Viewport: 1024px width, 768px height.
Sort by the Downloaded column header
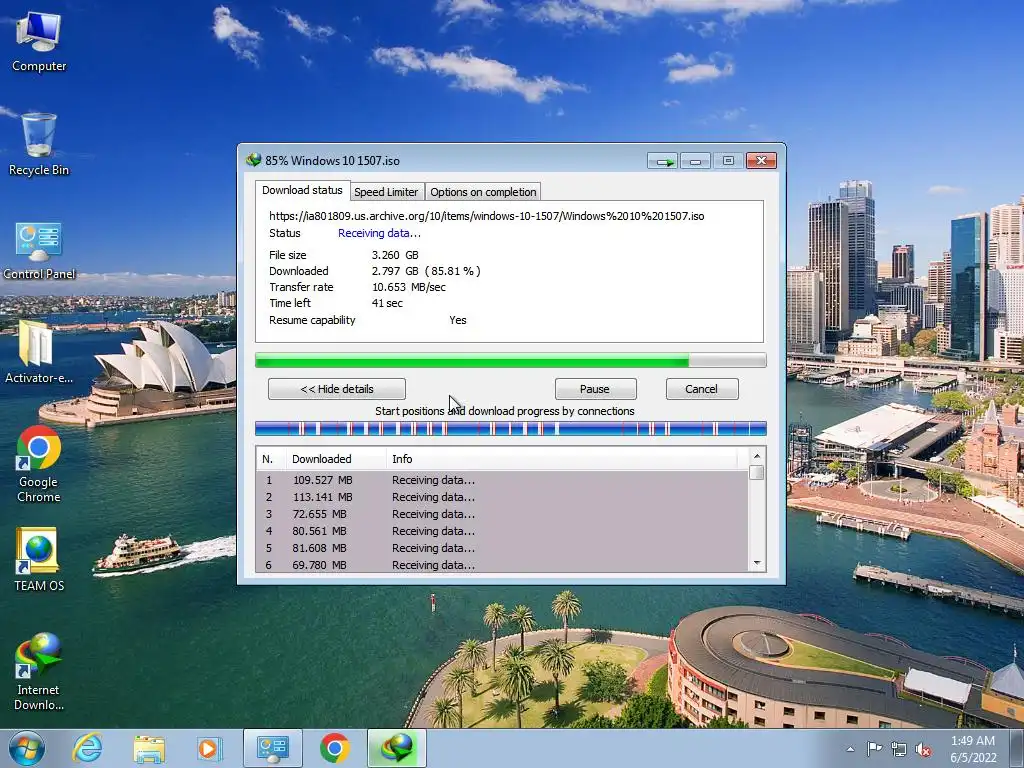point(336,459)
